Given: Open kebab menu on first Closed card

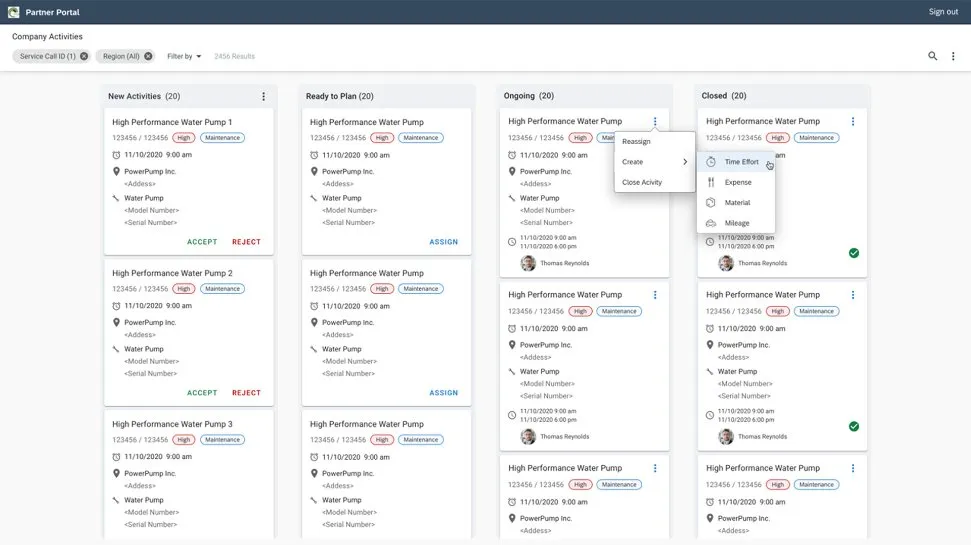Looking at the screenshot, I should (853, 122).
